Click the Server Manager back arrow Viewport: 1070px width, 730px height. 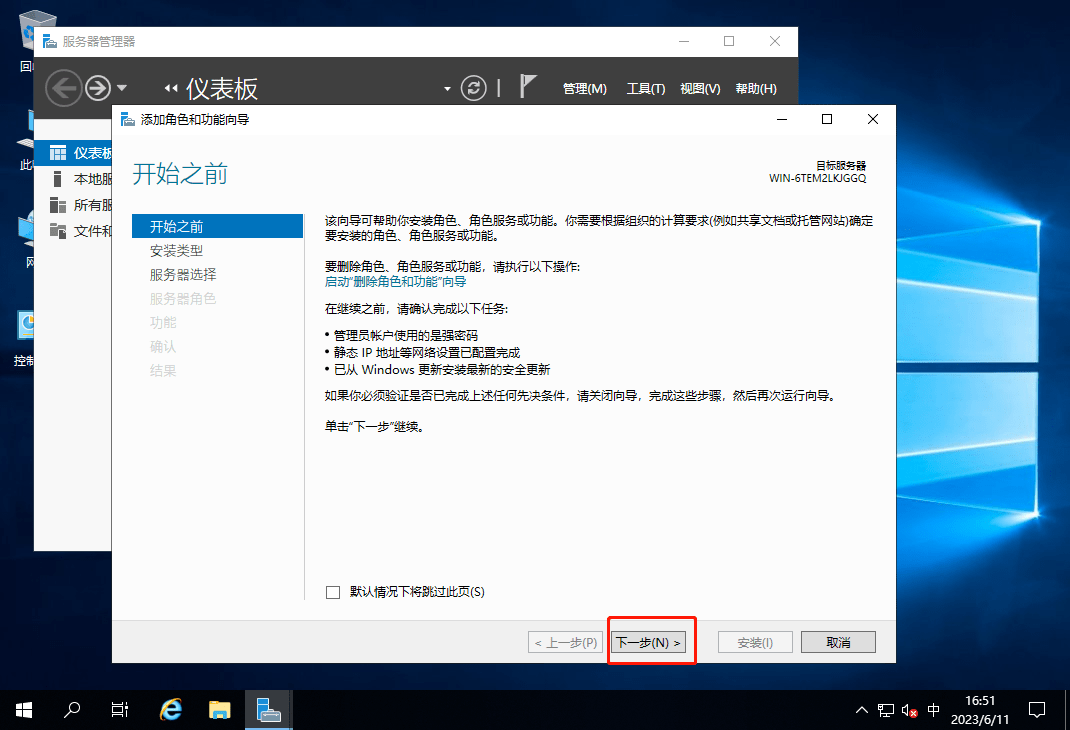[63, 88]
